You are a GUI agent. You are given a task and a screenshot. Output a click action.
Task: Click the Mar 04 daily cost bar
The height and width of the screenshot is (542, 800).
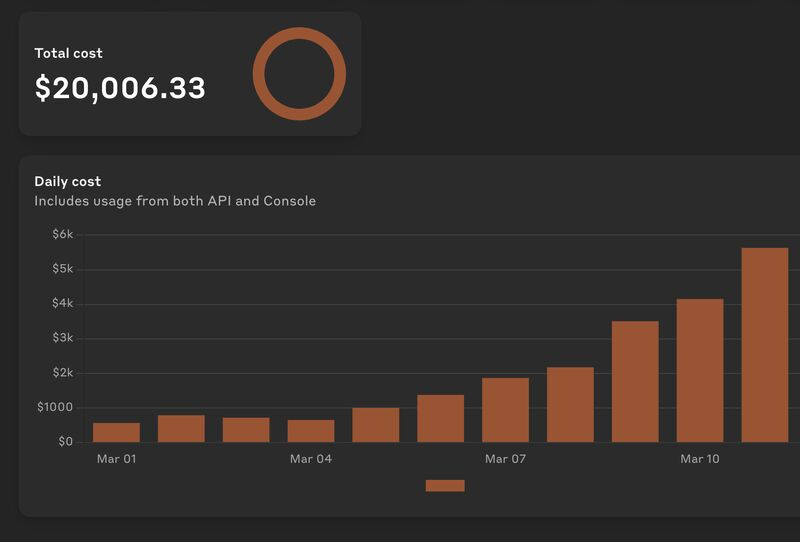click(311, 431)
